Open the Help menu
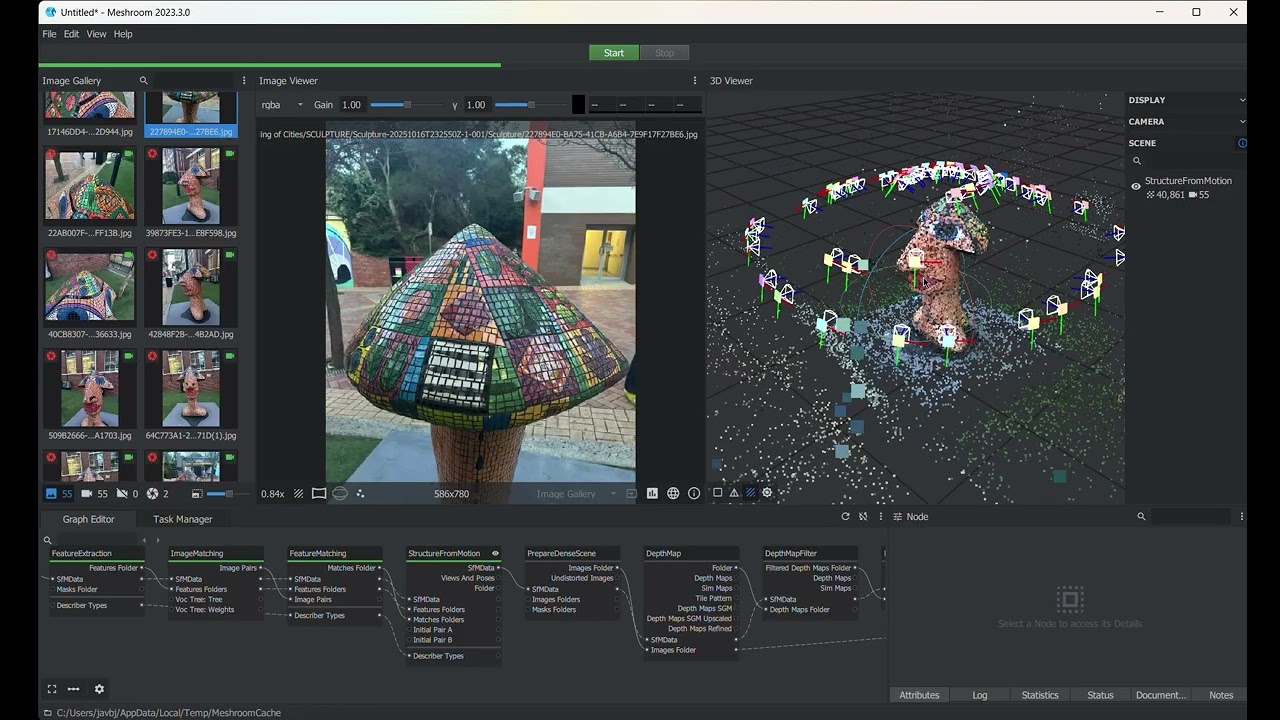1280x720 pixels. click(123, 34)
